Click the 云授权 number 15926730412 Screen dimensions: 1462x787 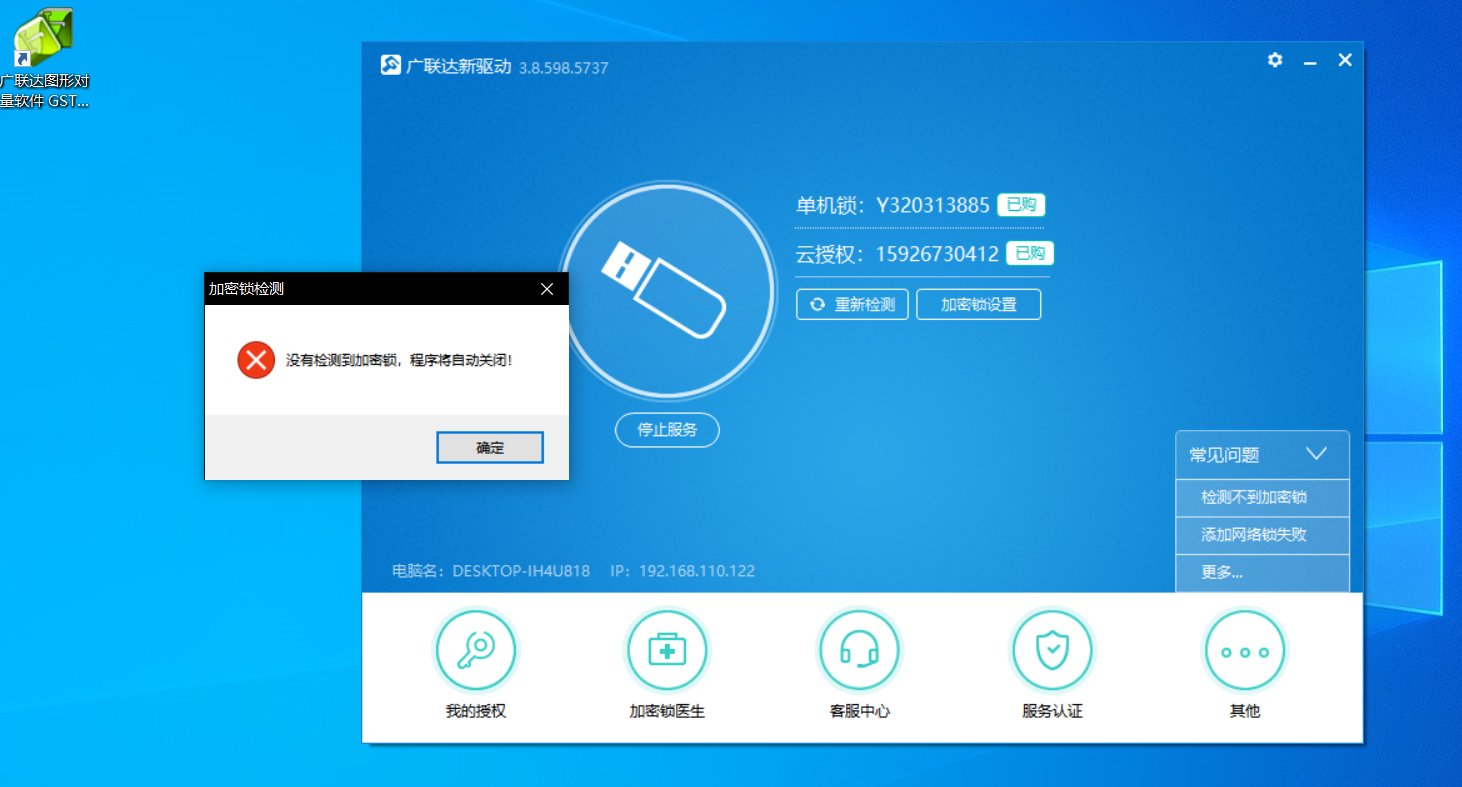[937, 254]
